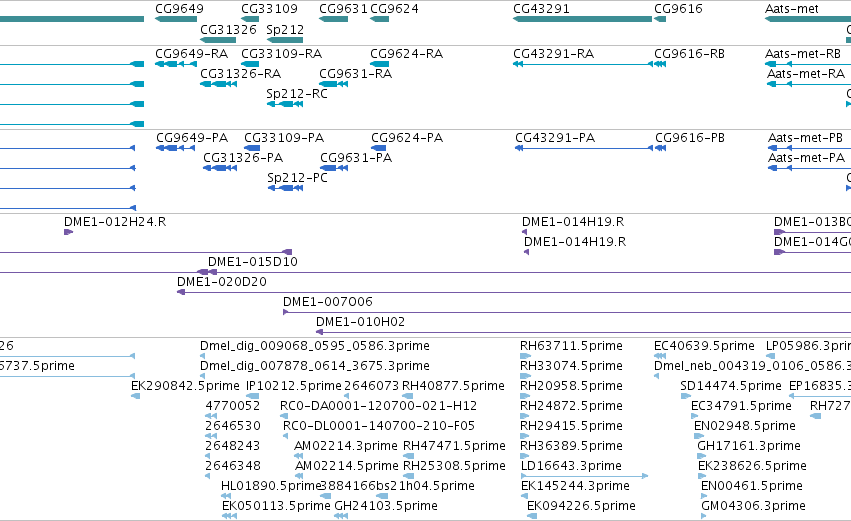Select the CG9616 gene label
Image resolution: width=851 pixels, height=521 pixels.
678,9
